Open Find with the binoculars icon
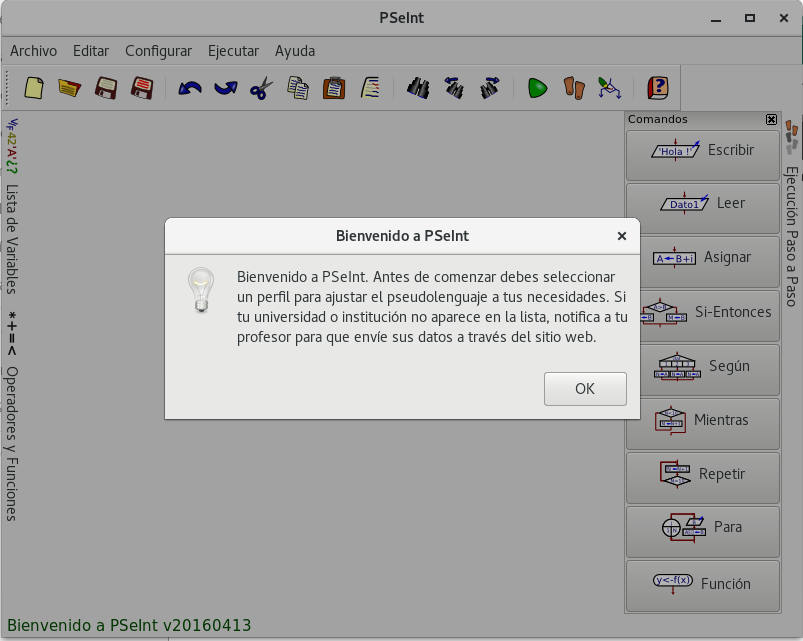Viewport: 803px width, 641px height. [x=418, y=88]
